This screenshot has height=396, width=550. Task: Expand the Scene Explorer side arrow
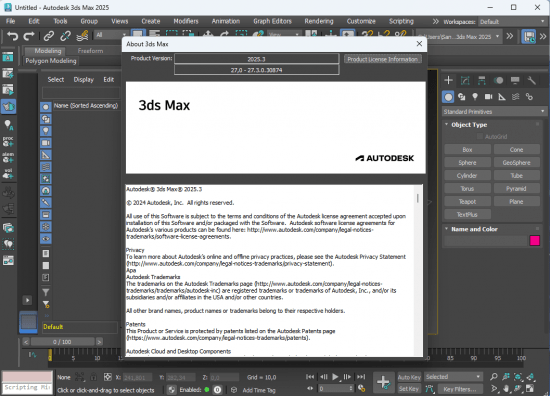(x=27, y=300)
